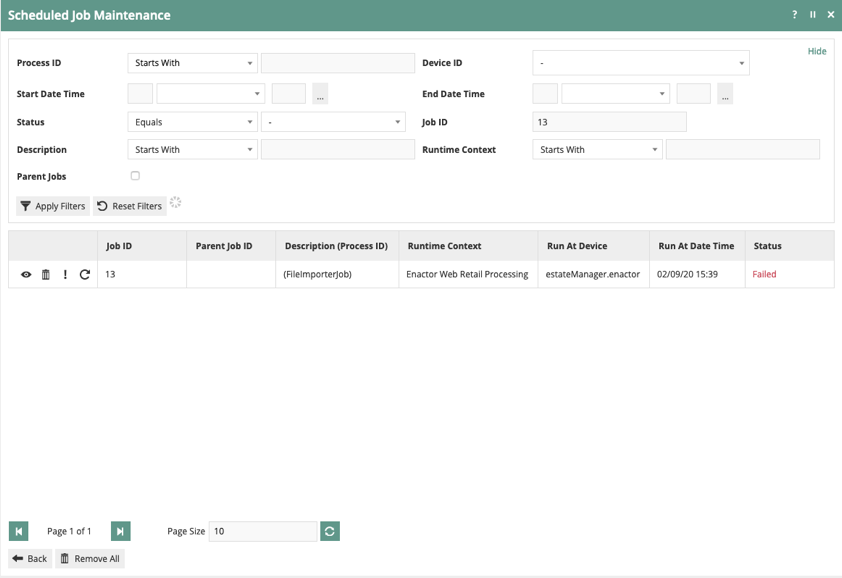This screenshot has height=578, width=842.
Task: Go to first page of results
Action: pos(19,531)
